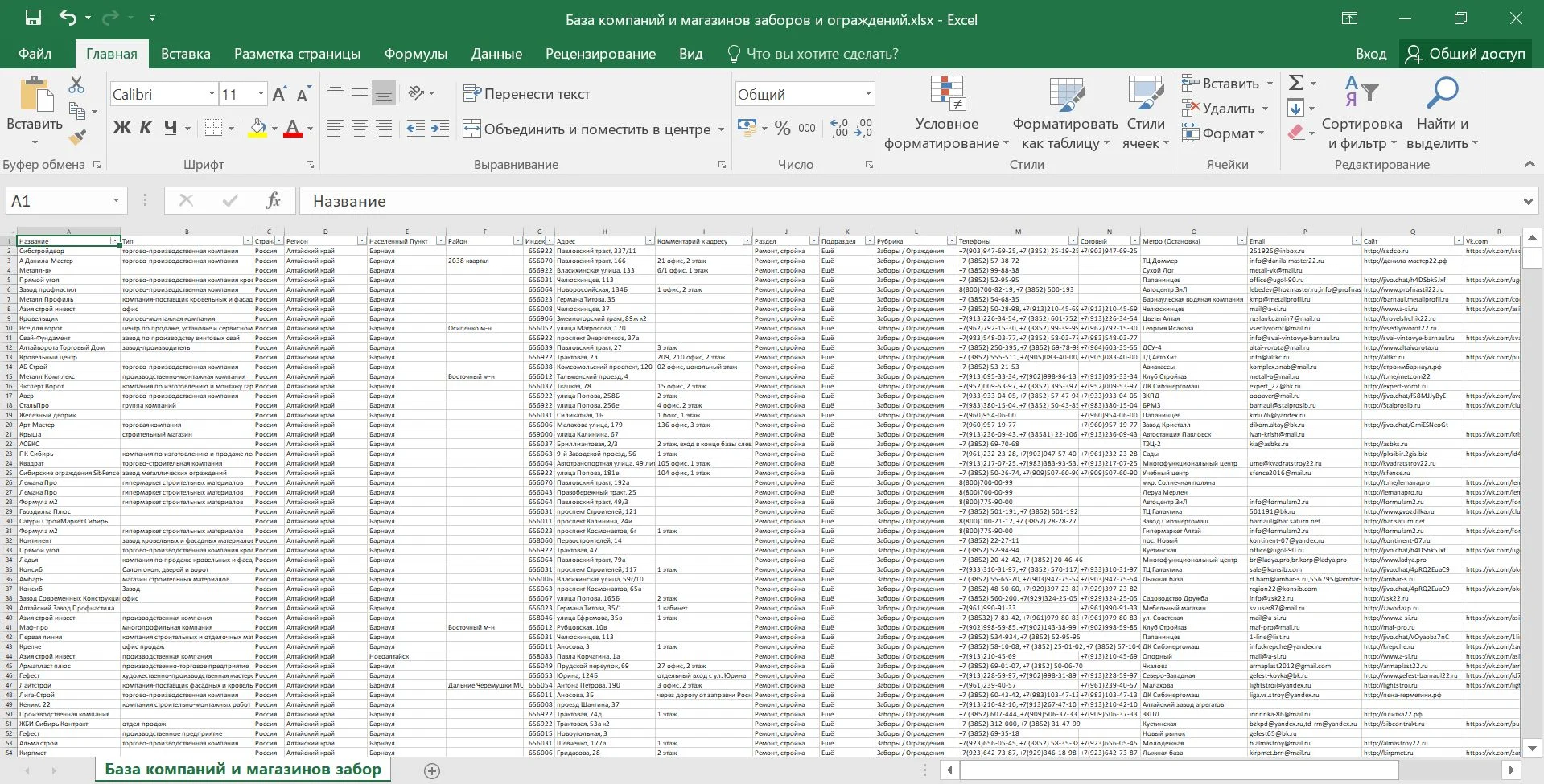
Task: Toggle Wrap Text (Перенести текст)
Action: [x=527, y=94]
